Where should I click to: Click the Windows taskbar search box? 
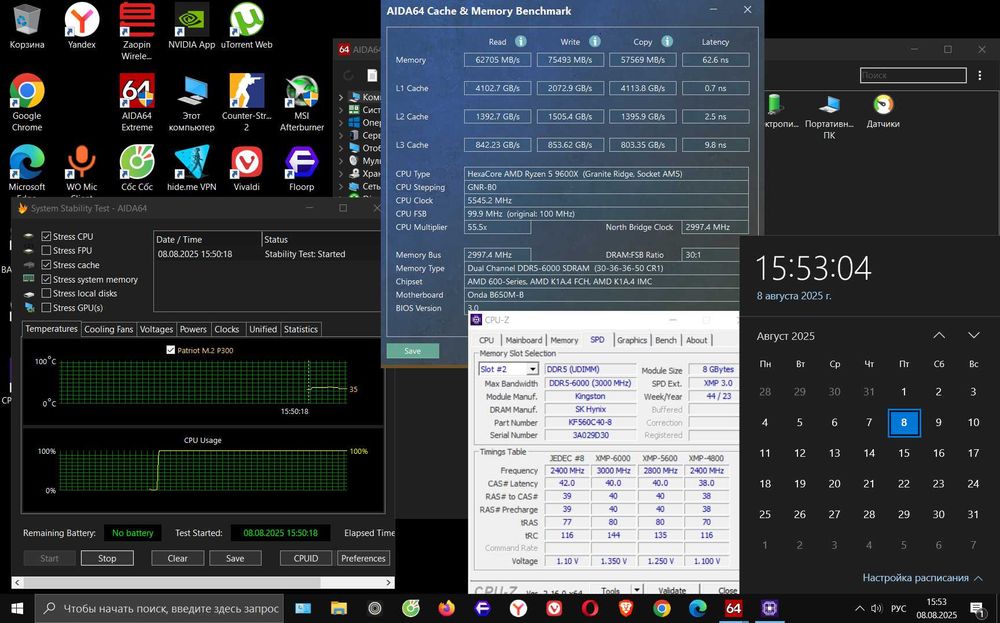pos(159,608)
